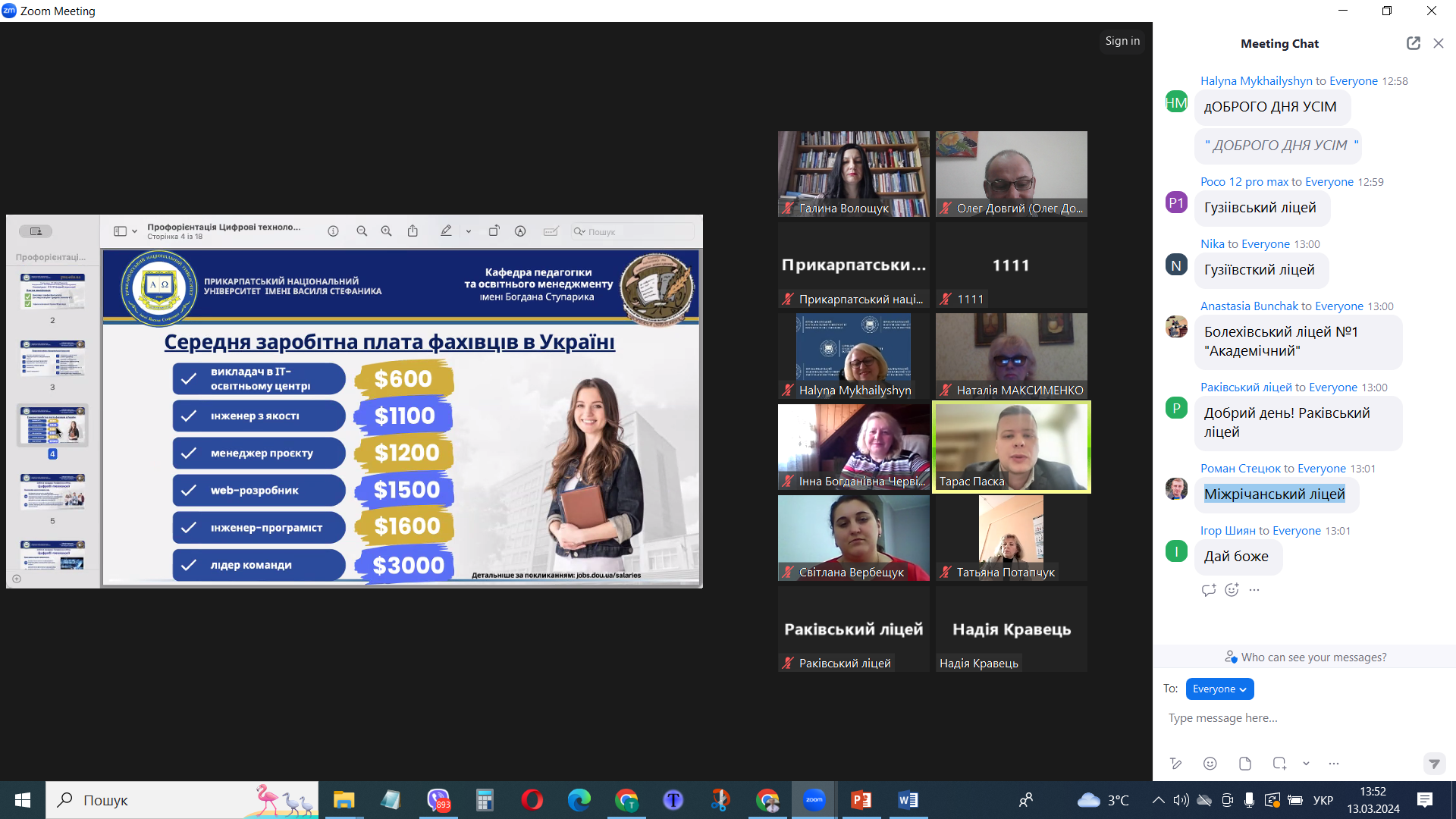
Task: Open emoji picker in chat toolbar
Action: [1210, 764]
